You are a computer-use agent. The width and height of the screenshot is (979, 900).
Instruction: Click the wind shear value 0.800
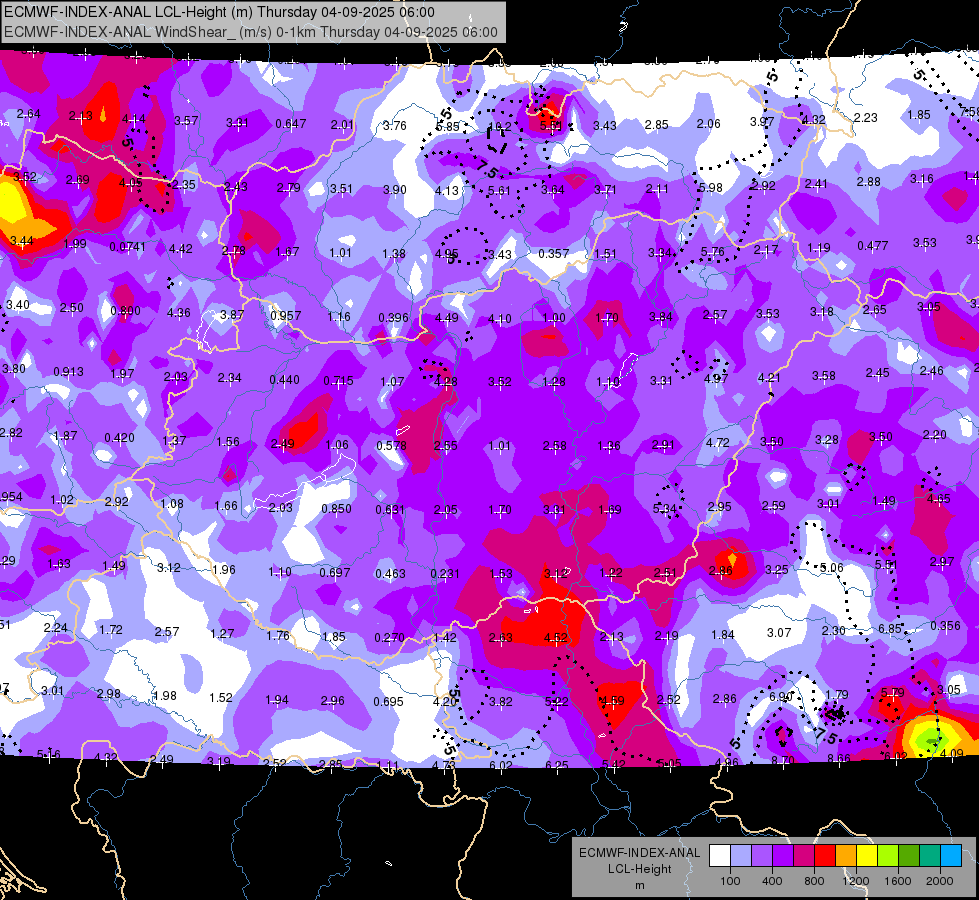(125, 310)
